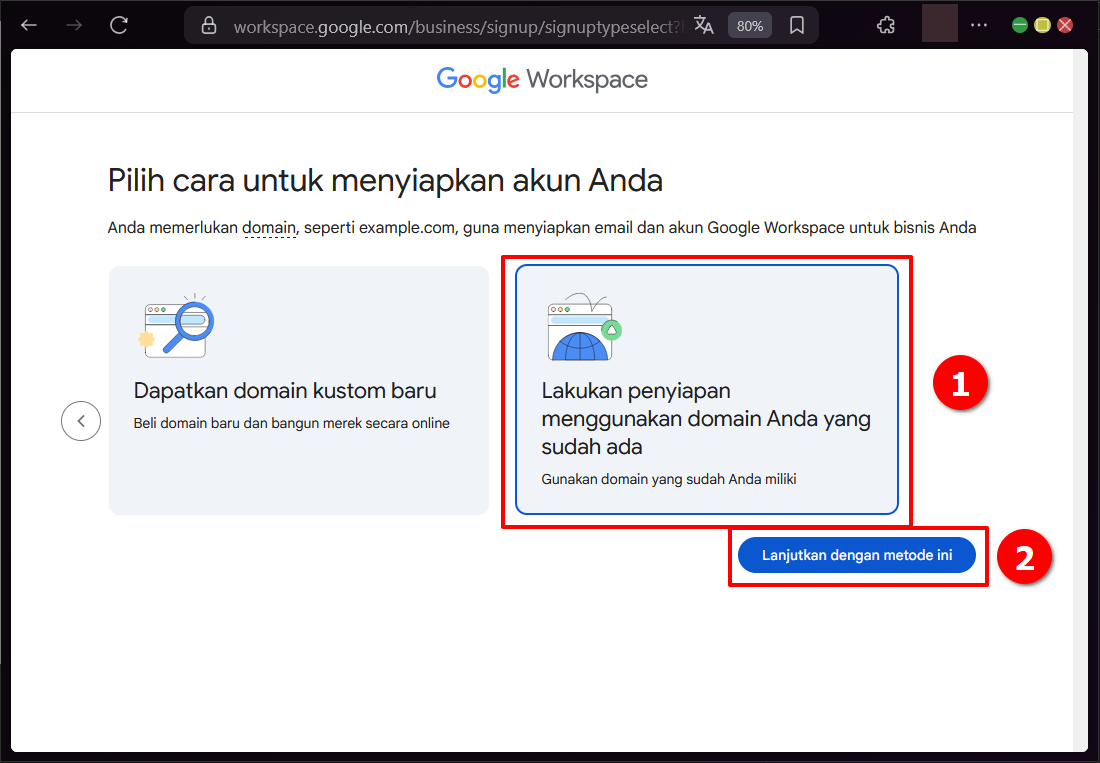Click the browser forward arrow
Image resolution: width=1100 pixels, height=763 pixels.
tap(74, 25)
